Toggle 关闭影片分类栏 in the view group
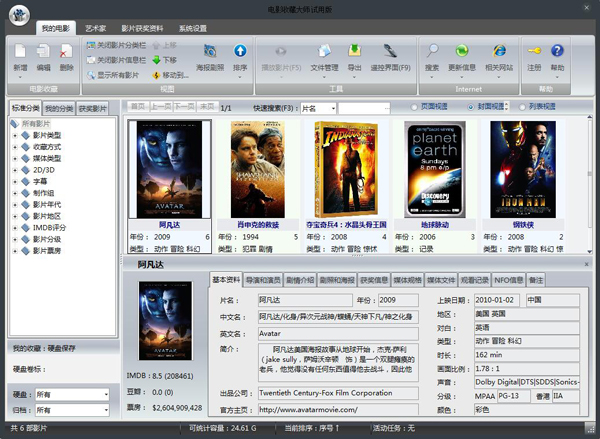The image size is (600, 439). coord(116,45)
